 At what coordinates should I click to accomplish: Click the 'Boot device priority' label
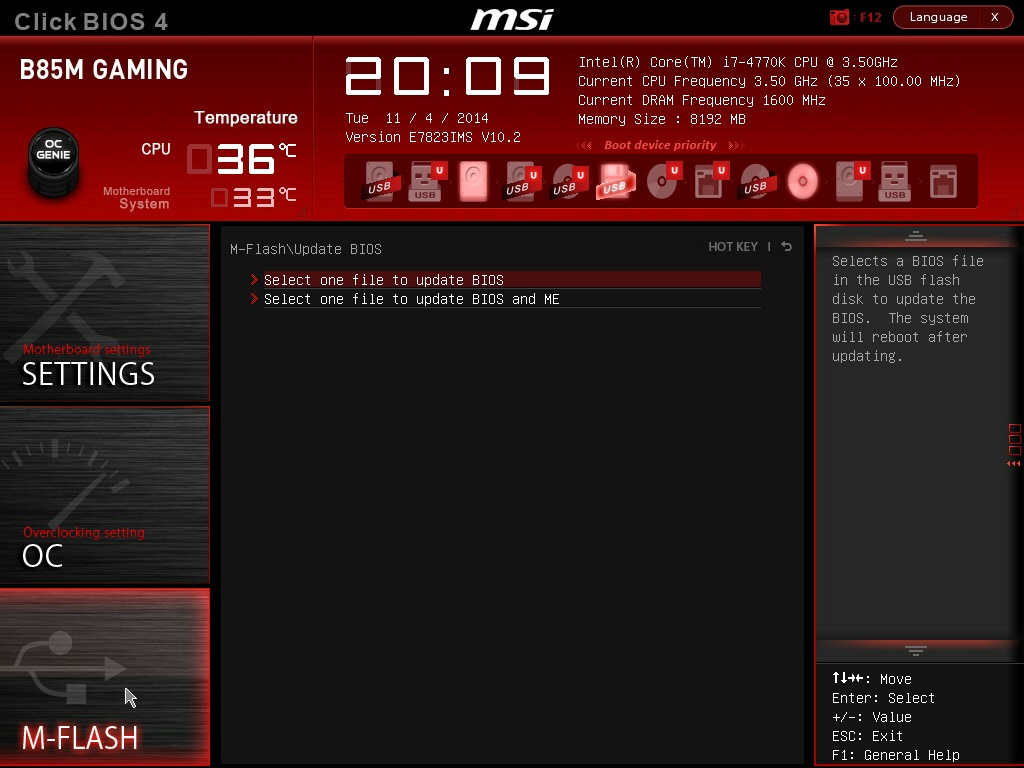click(x=660, y=145)
